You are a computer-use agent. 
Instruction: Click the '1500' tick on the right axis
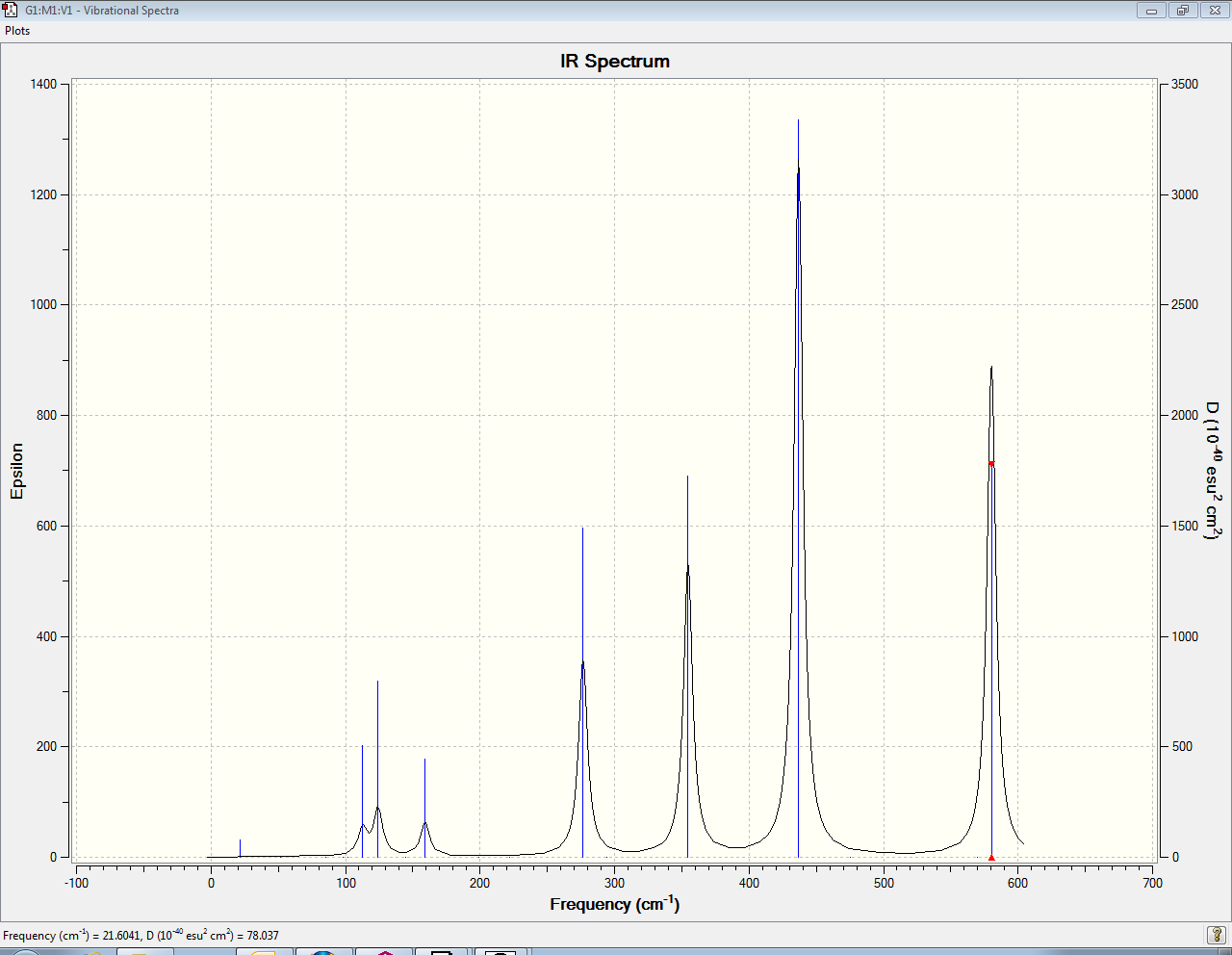[x=1185, y=527]
